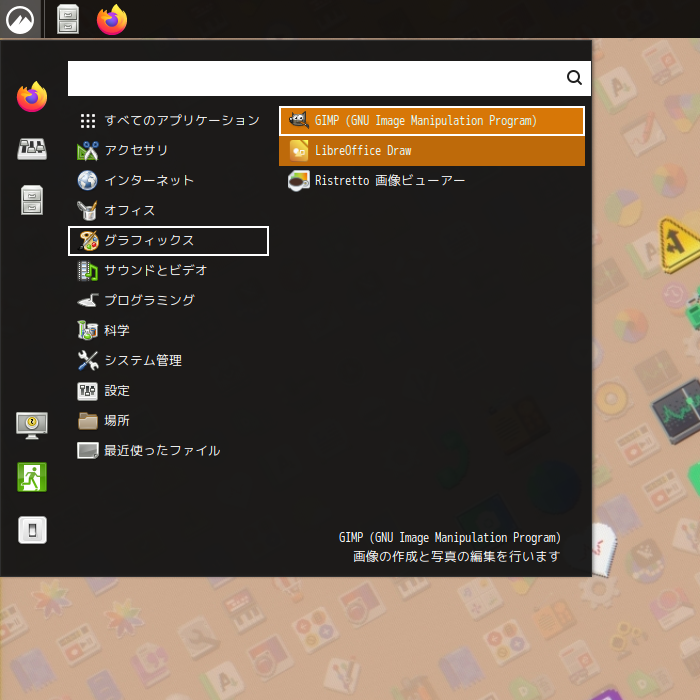Click the Ristretto coffee cup icon
700x700 pixels.
point(299,180)
